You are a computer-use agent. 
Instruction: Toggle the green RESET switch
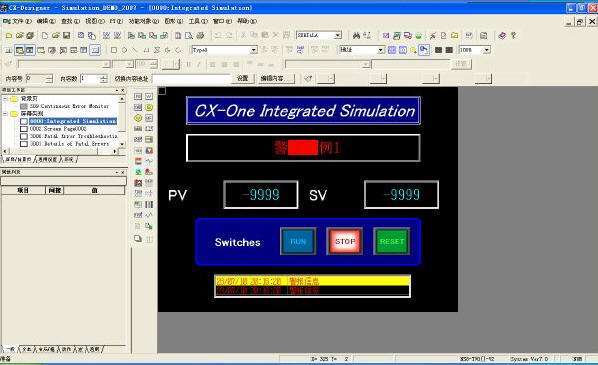pyautogui.click(x=392, y=241)
